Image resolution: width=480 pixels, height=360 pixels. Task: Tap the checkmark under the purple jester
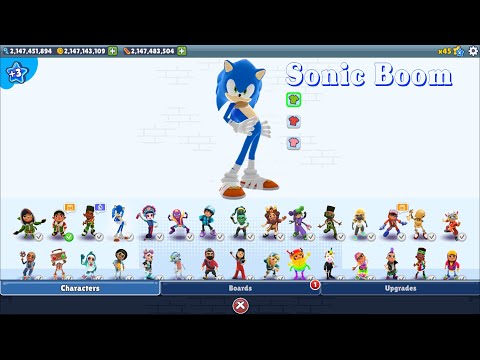[x=311, y=237]
